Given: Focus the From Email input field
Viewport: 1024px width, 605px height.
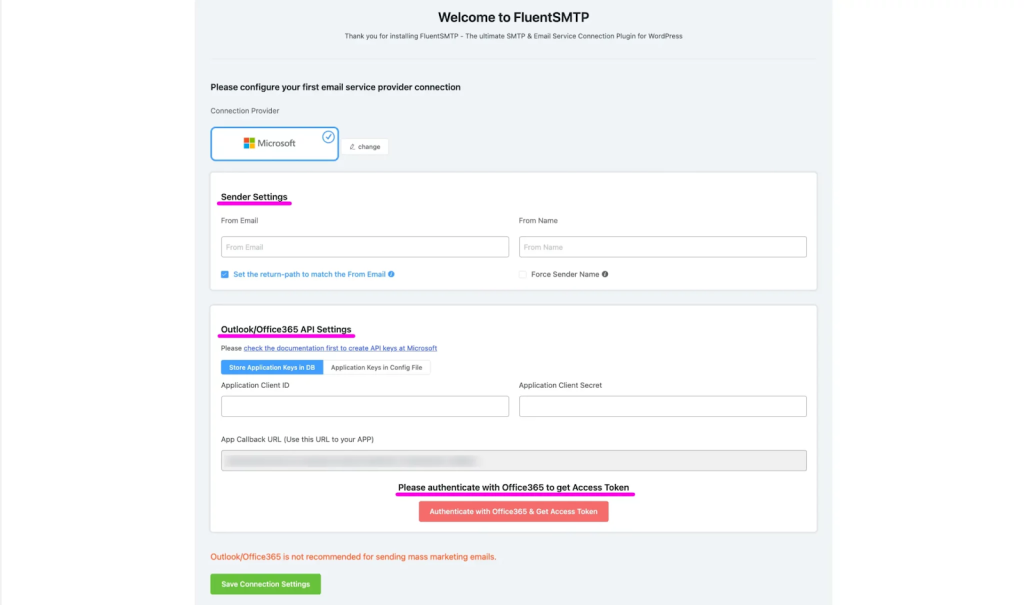Looking at the screenshot, I should pos(365,247).
